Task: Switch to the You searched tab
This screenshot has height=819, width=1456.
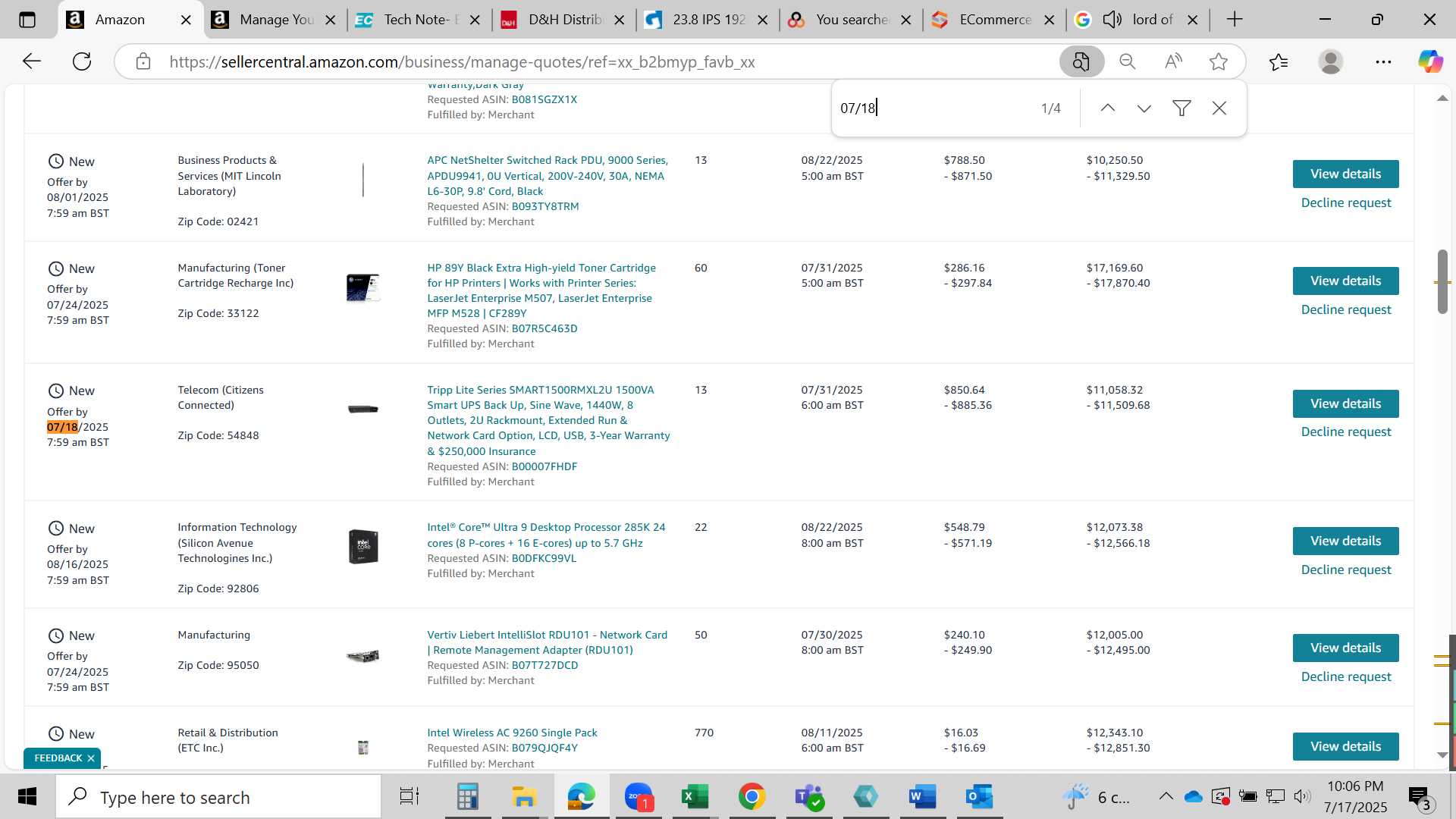Action: coord(852,20)
